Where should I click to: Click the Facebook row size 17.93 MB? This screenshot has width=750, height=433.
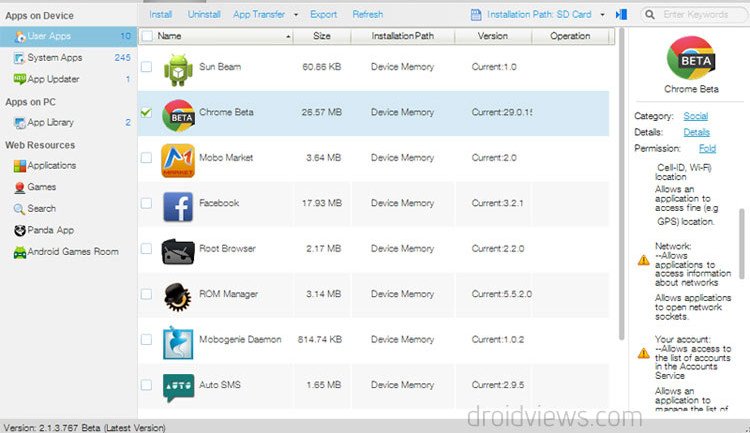tap(321, 203)
